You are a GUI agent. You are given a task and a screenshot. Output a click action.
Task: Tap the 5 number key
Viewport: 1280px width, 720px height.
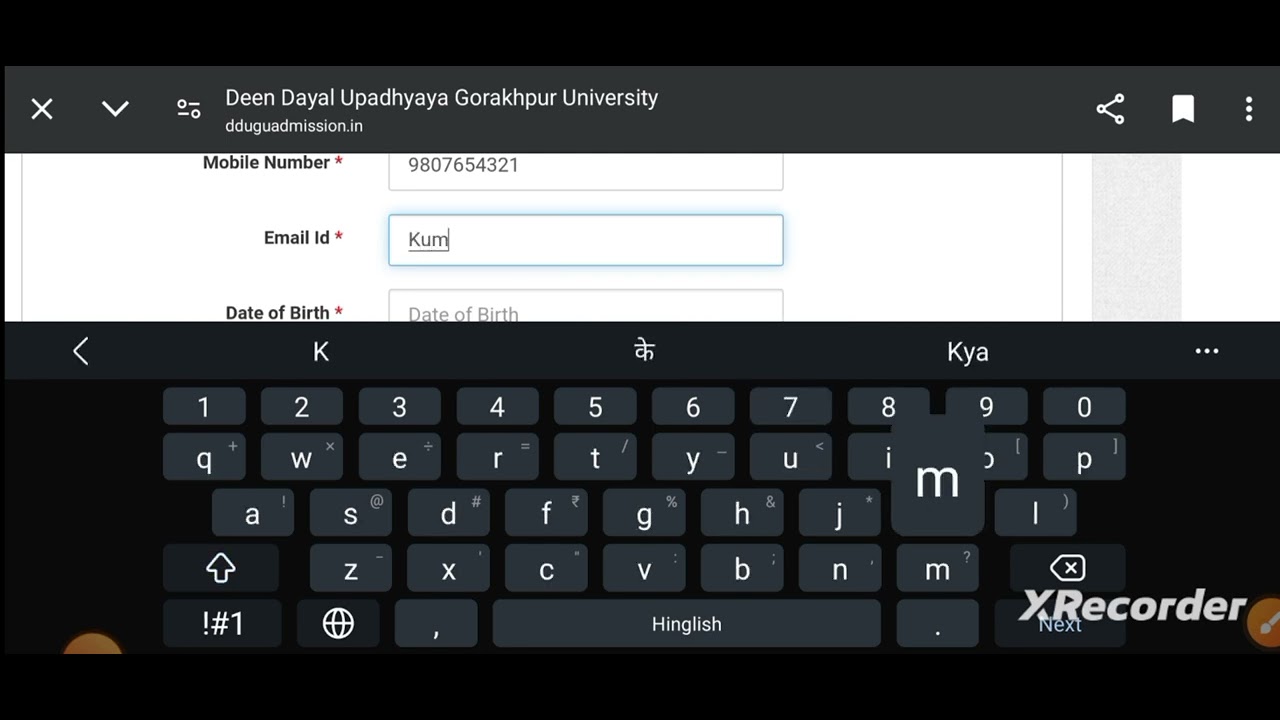[595, 407]
